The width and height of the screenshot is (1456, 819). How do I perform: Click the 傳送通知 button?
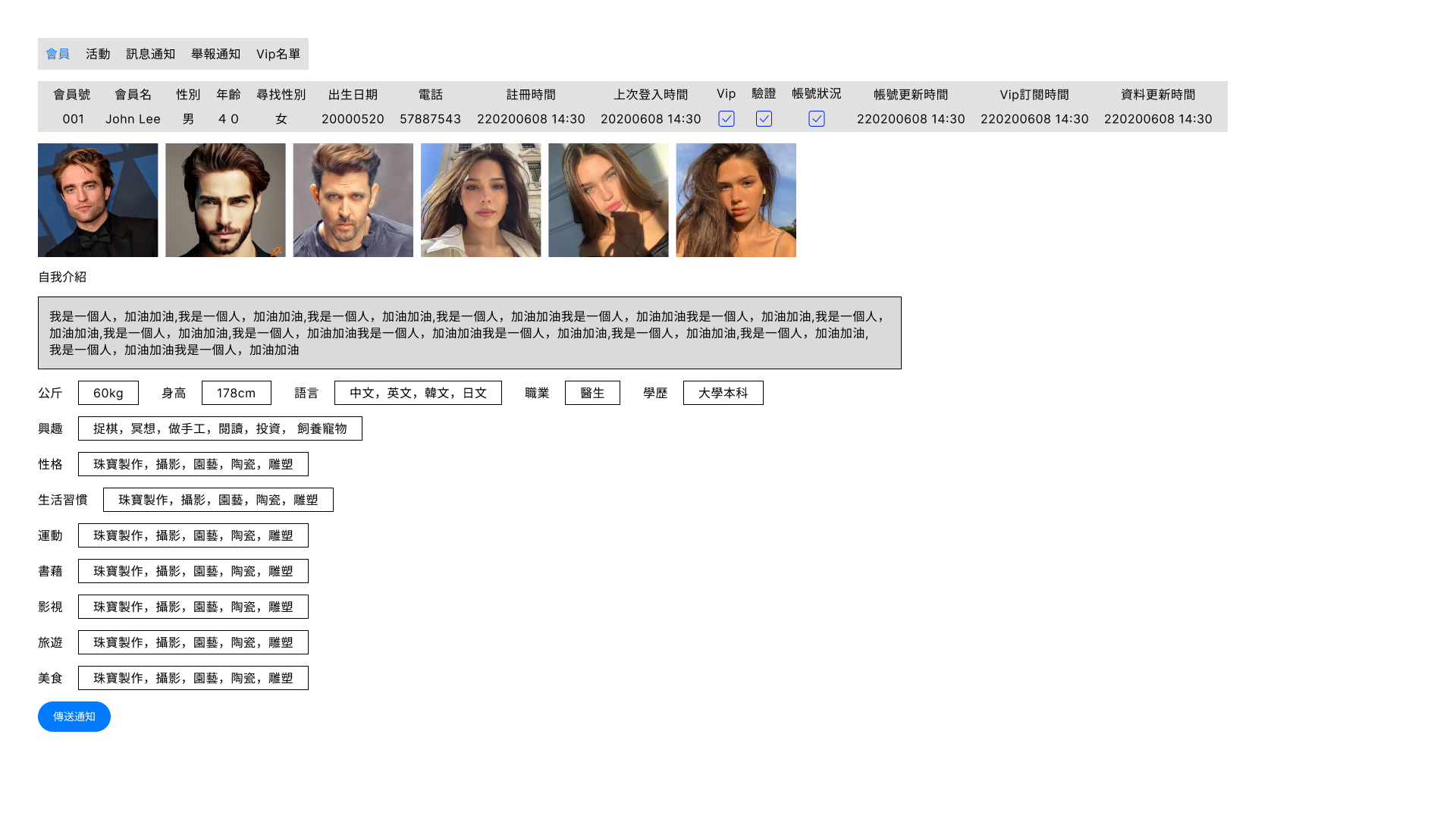tap(74, 717)
